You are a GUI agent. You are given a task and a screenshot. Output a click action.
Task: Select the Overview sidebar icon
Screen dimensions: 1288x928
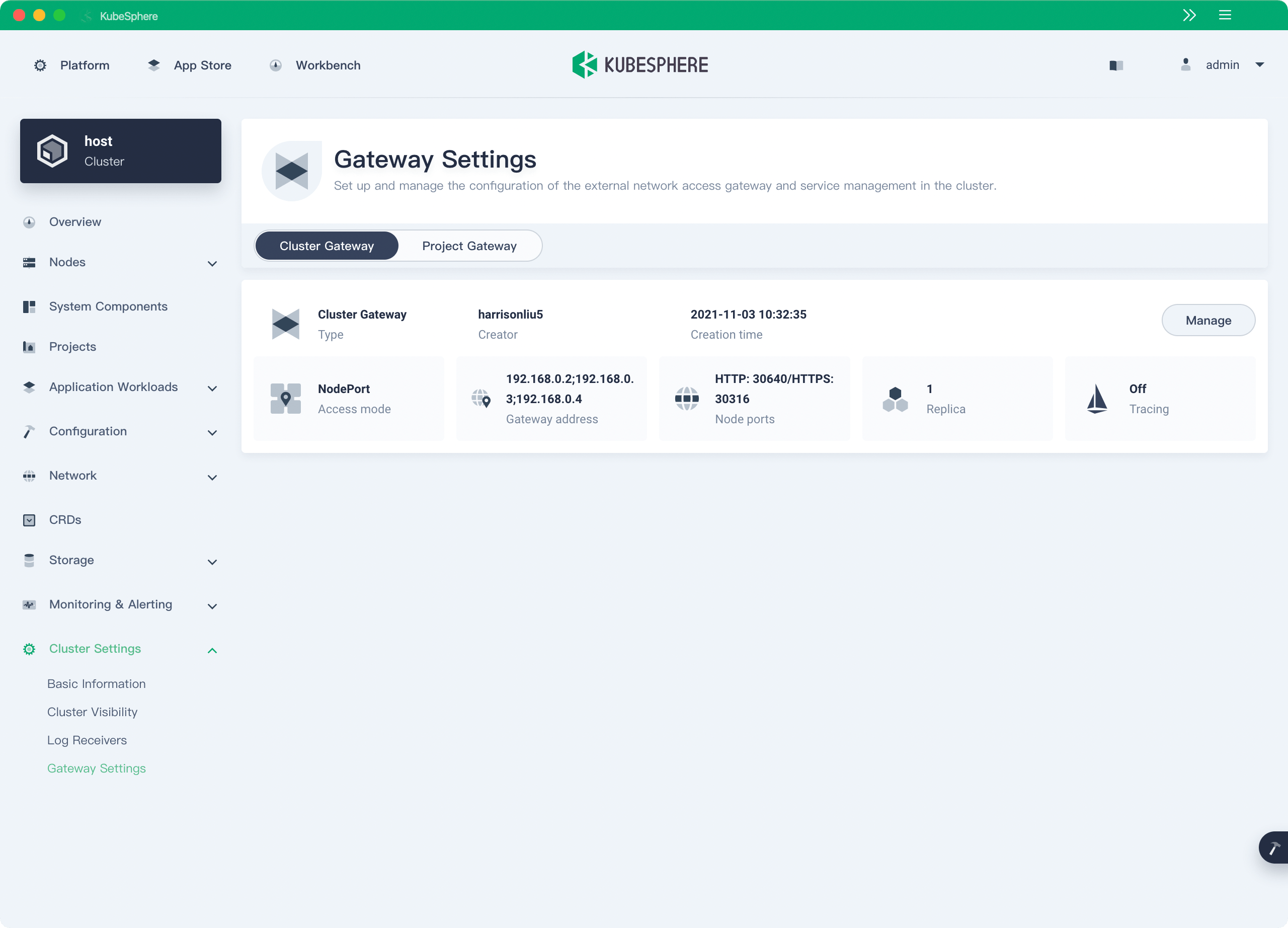pyautogui.click(x=29, y=222)
